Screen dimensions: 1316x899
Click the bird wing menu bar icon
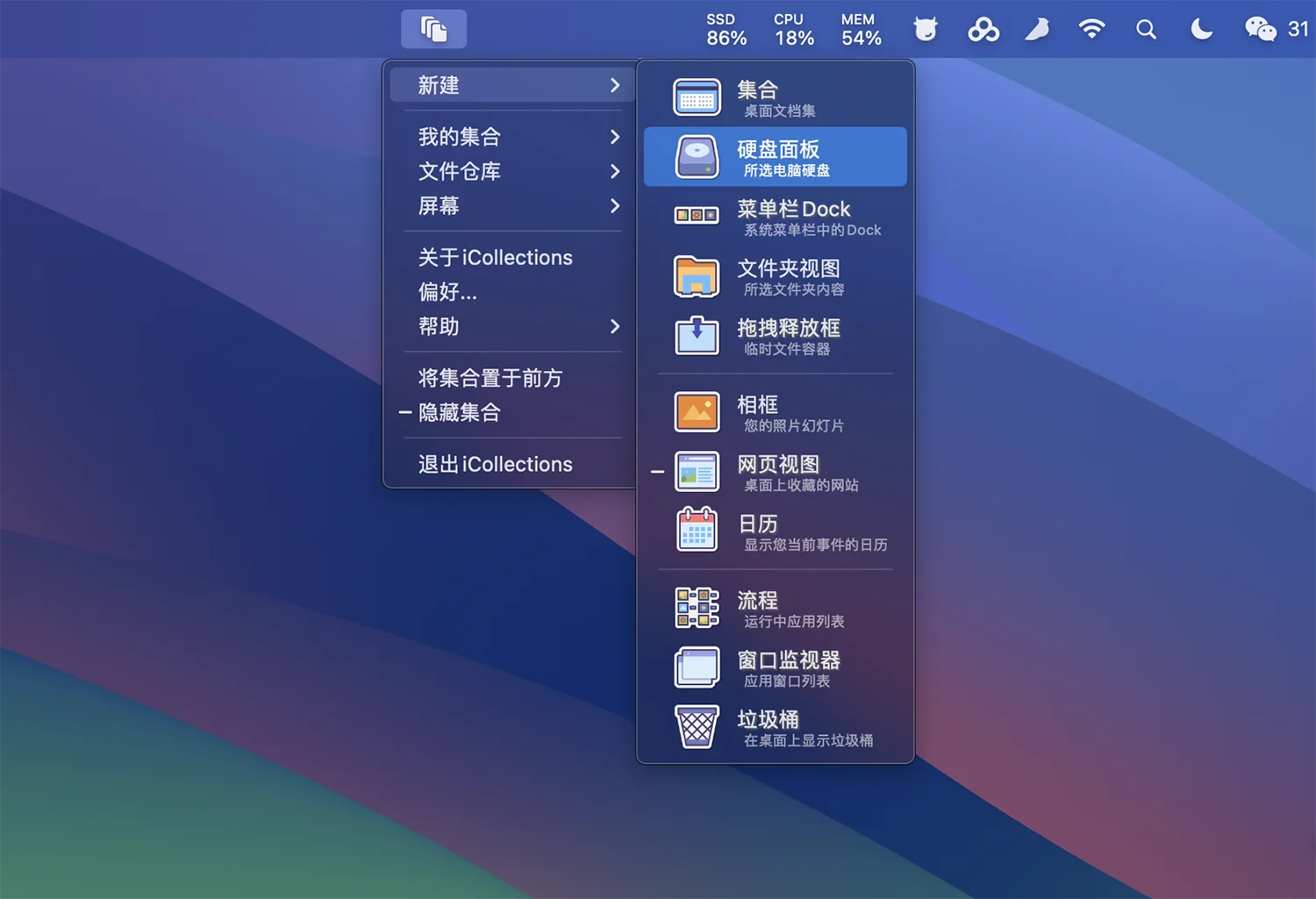pyautogui.click(x=1038, y=30)
